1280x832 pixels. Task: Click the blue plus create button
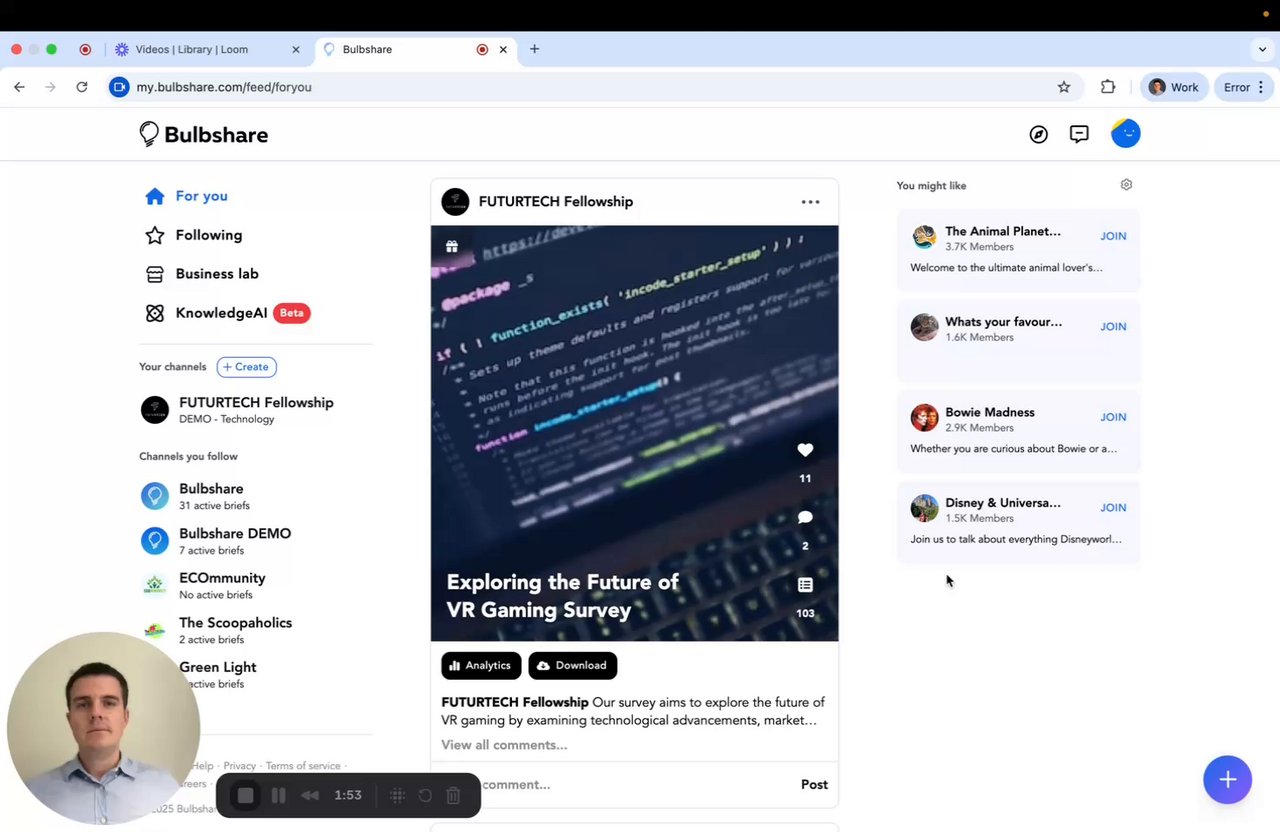1228,780
